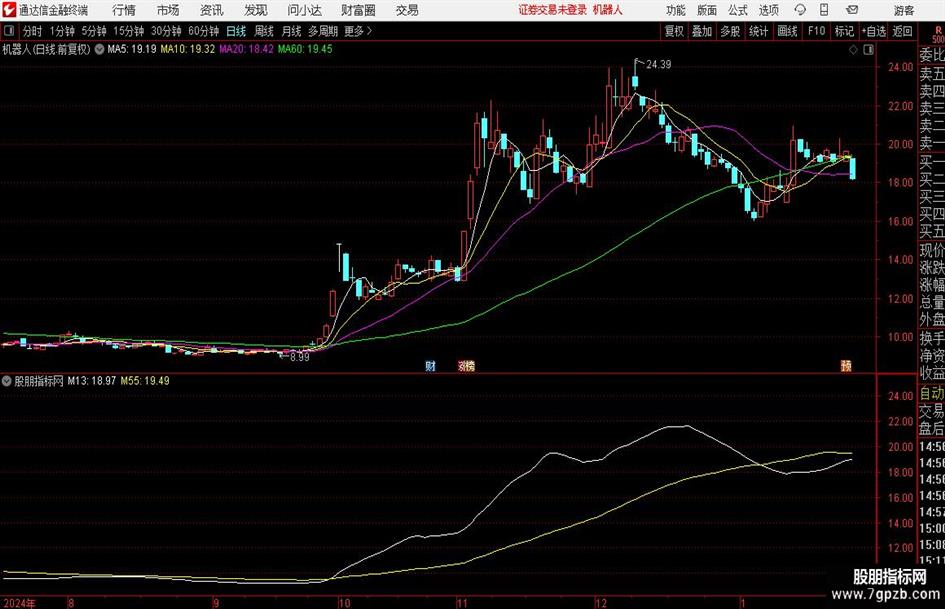
Task: Toggle the left sidebar panel icon
Action: coord(8,31)
